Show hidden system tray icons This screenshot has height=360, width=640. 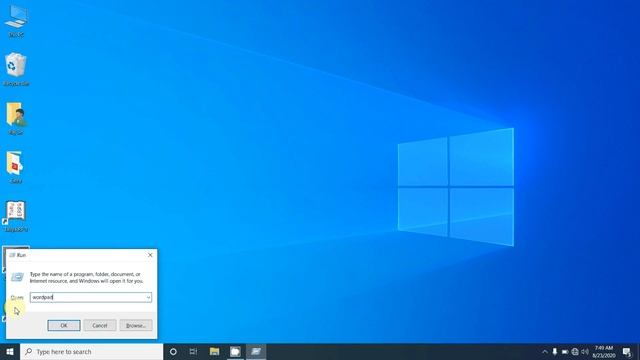coord(545,351)
